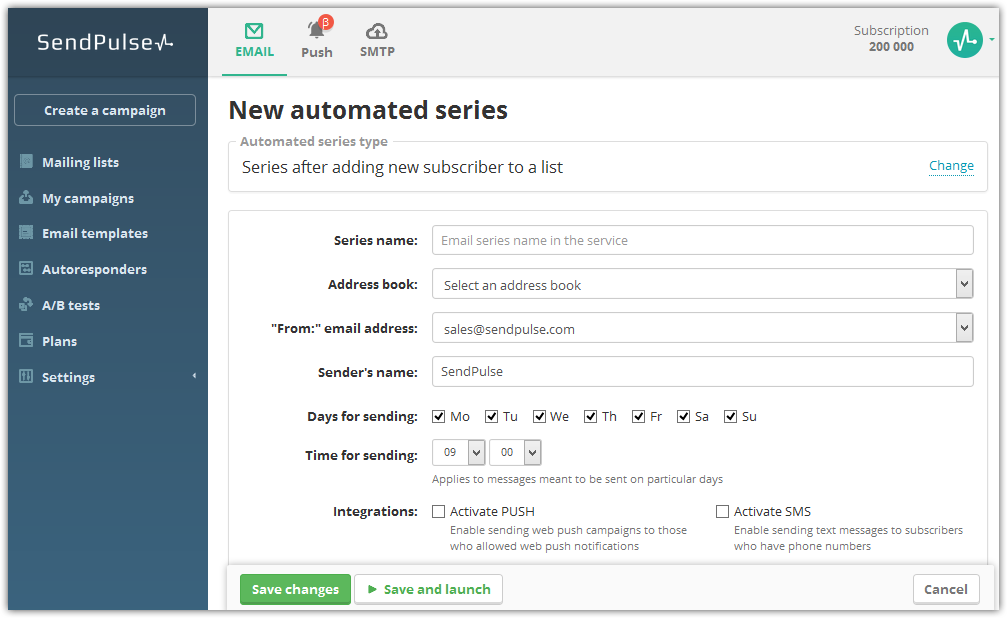Viewport: 1007px width, 618px height.
Task: Uncheck the Th day checkbox
Action: pyautogui.click(x=591, y=417)
